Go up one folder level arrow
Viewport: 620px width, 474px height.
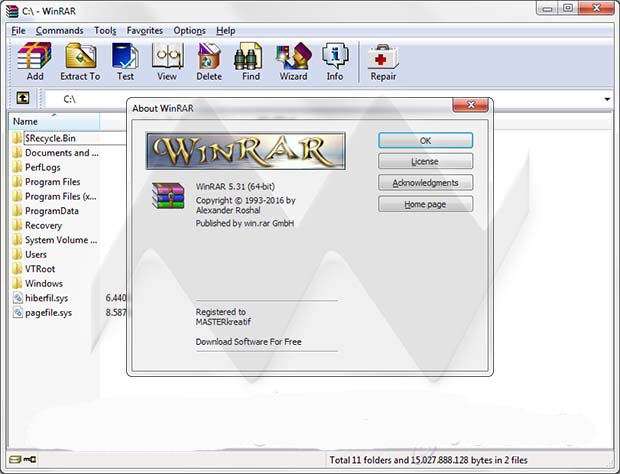pos(23,98)
